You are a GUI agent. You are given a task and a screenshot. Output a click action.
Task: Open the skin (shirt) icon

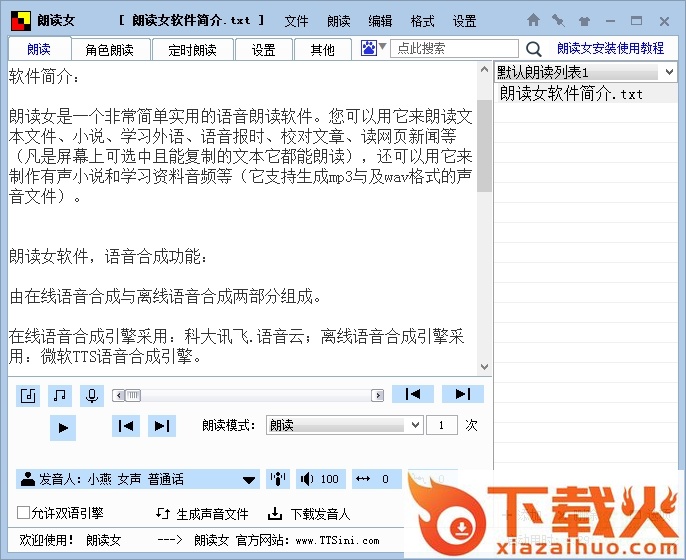pos(584,21)
